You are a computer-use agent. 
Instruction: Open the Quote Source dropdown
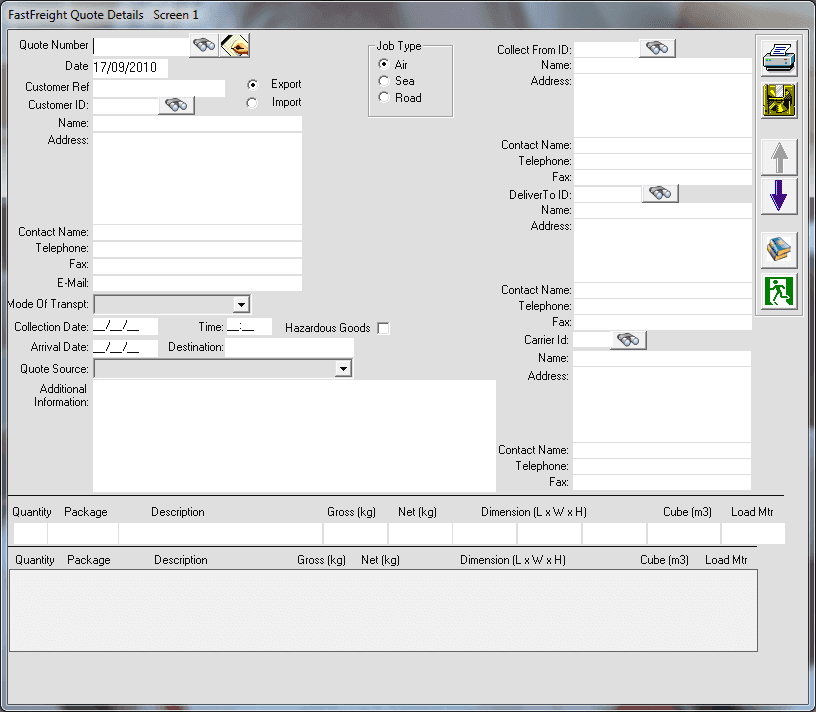pyautogui.click(x=343, y=369)
